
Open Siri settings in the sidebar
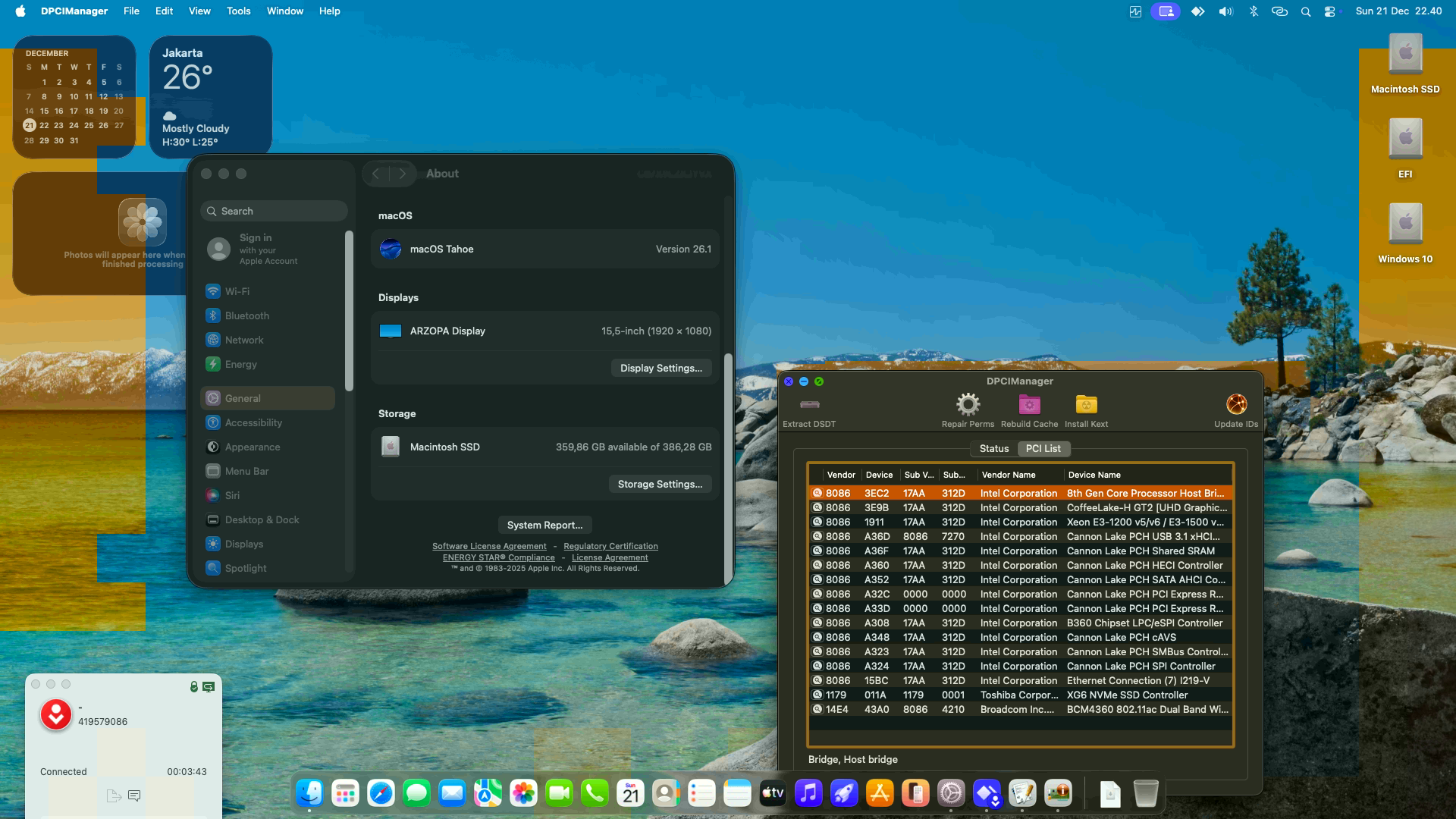point(268,495)
